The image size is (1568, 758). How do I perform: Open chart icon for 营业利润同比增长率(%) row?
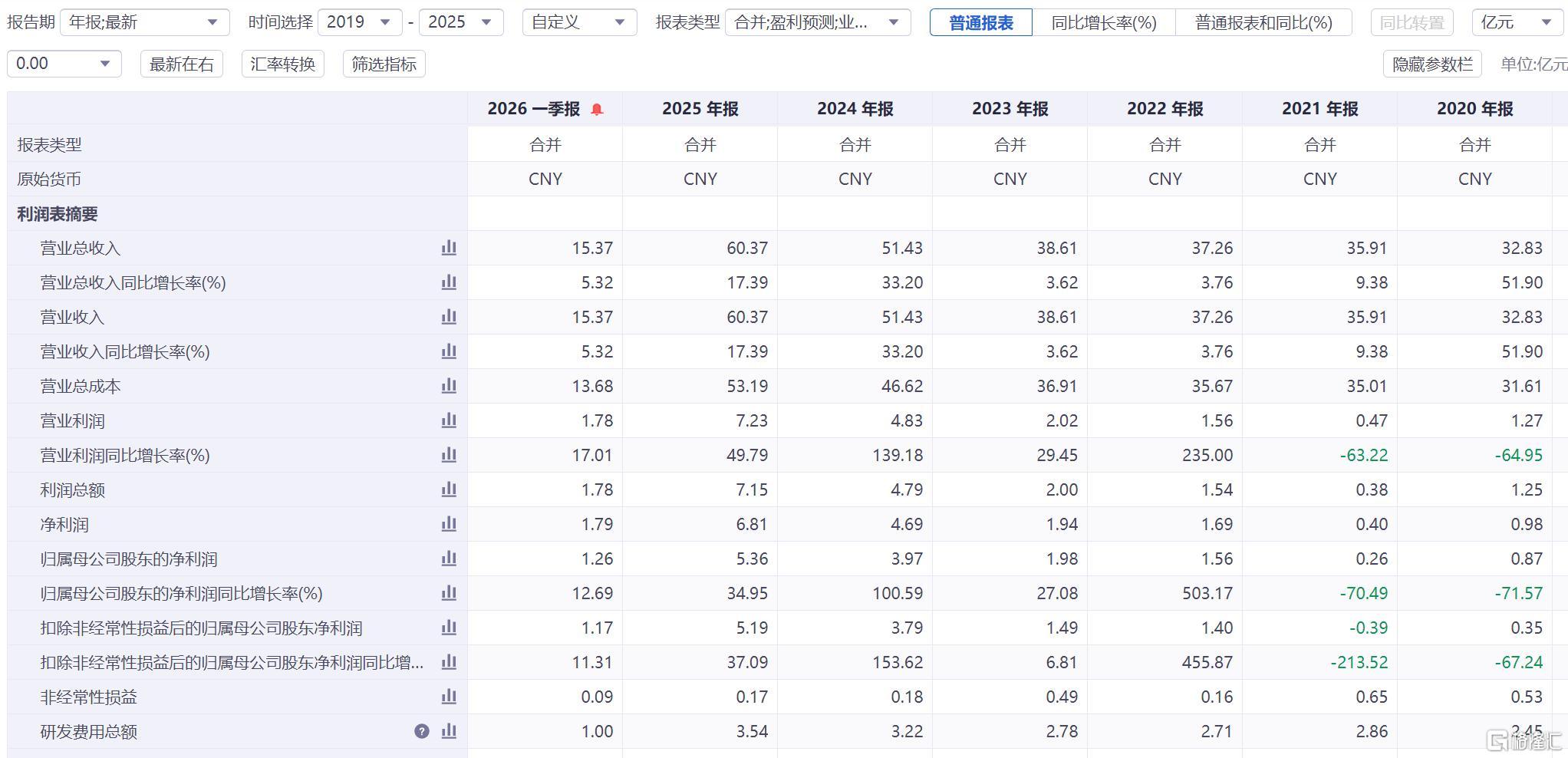click(449, 455)
